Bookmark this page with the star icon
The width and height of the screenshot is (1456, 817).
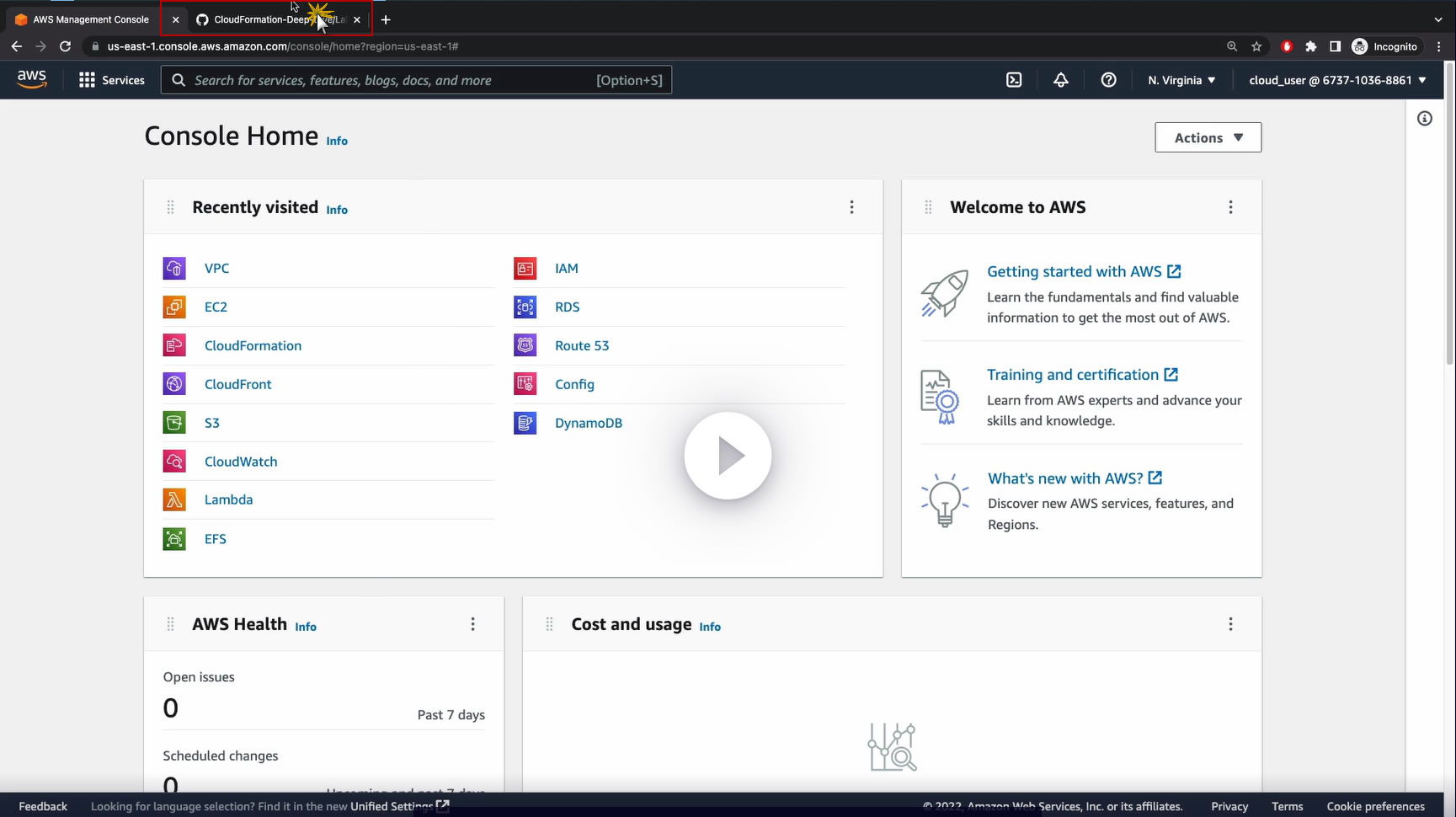pos(1256,46)
